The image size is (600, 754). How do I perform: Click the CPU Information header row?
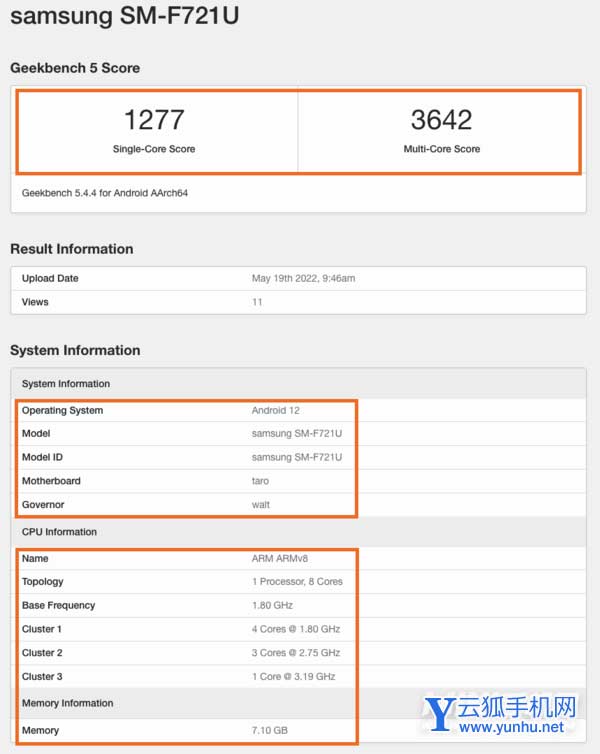pyautogui.click(x=299, y=532)
